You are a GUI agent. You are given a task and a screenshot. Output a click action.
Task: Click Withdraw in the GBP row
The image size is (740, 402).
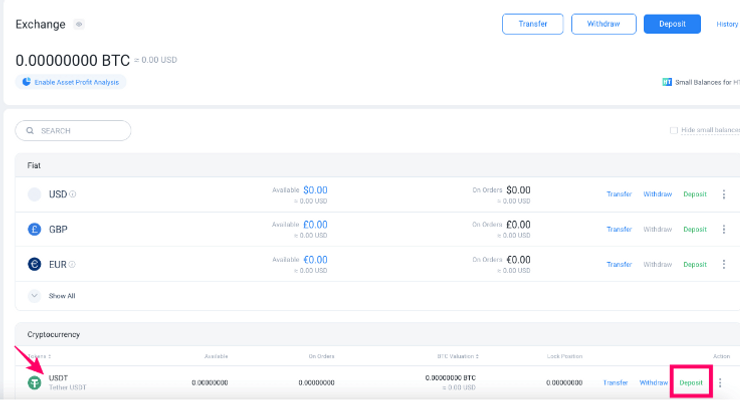tap(657, 229)
